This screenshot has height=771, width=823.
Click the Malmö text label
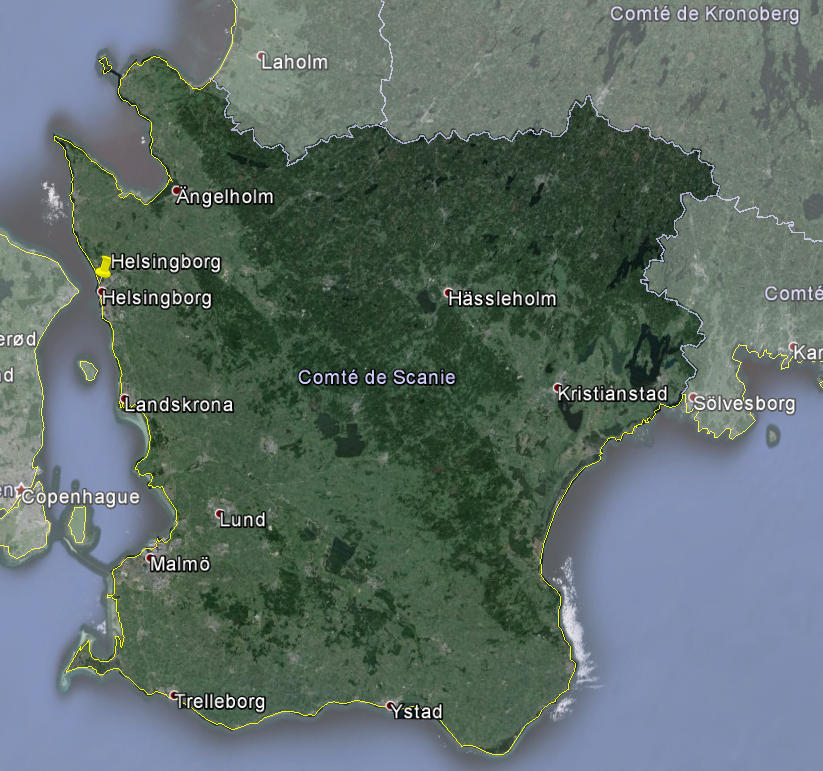tap(181, 565)
